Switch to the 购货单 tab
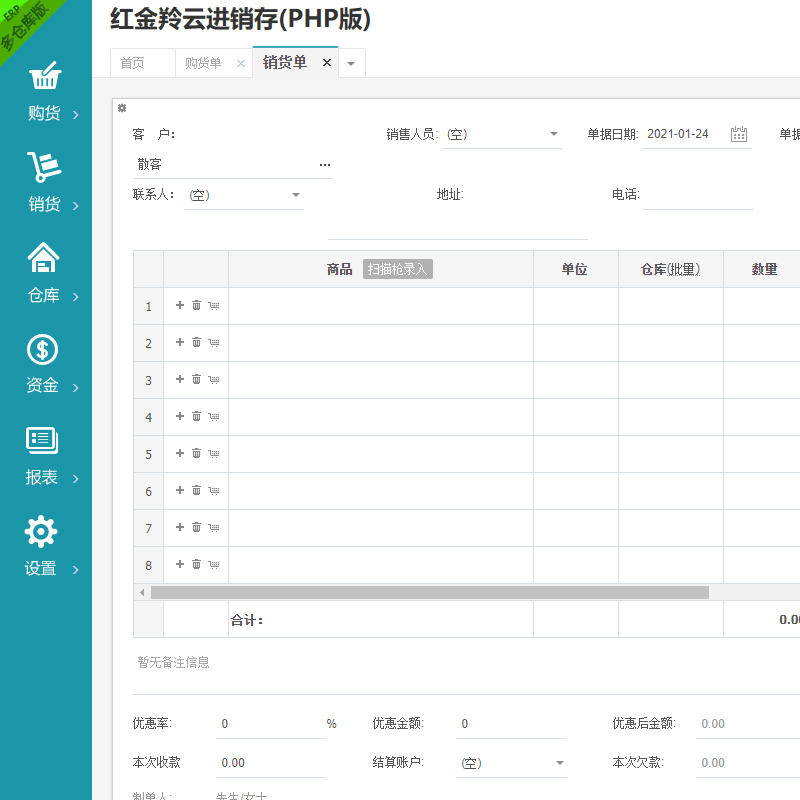 pos(203,63)
